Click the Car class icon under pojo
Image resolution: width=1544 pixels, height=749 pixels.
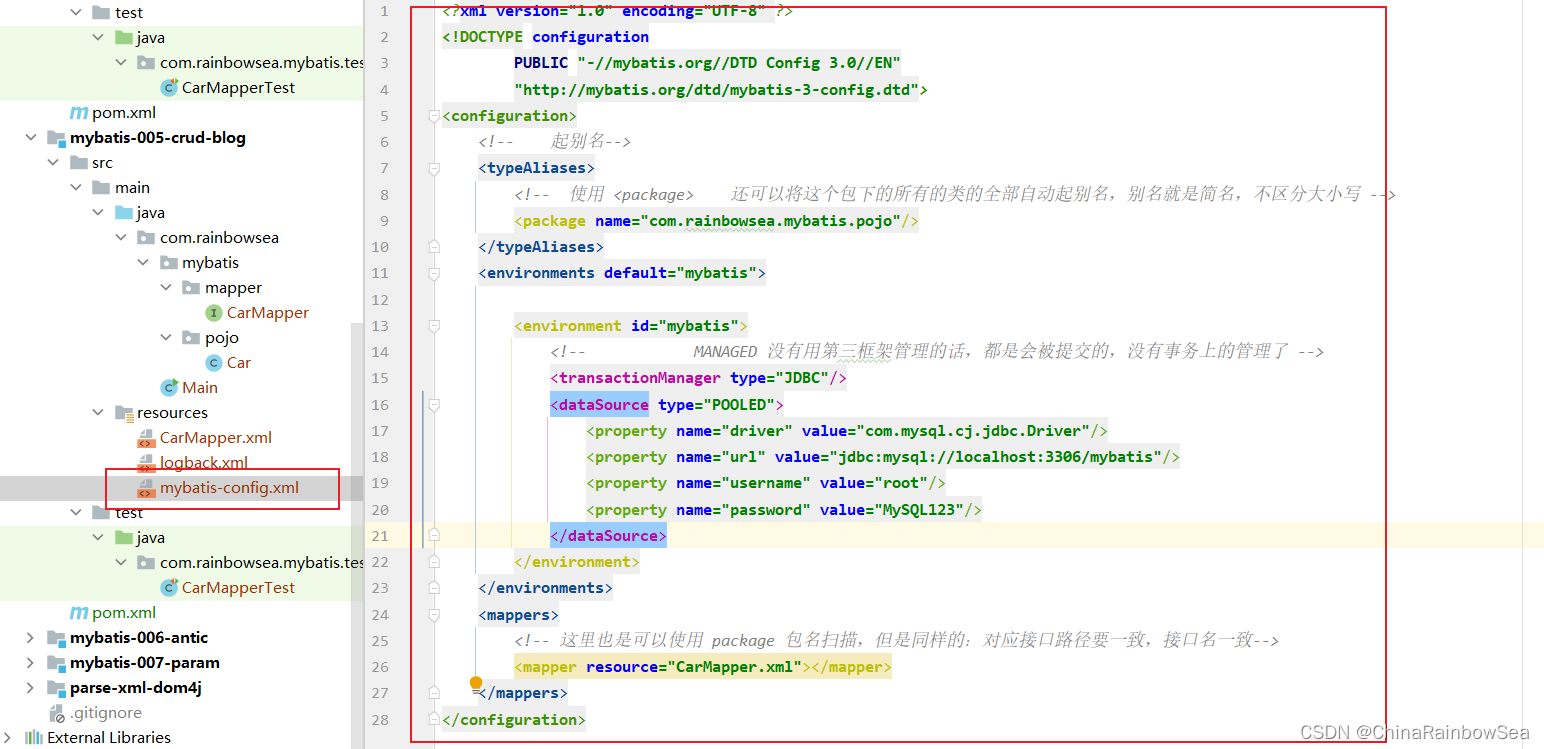pos(214,363)
